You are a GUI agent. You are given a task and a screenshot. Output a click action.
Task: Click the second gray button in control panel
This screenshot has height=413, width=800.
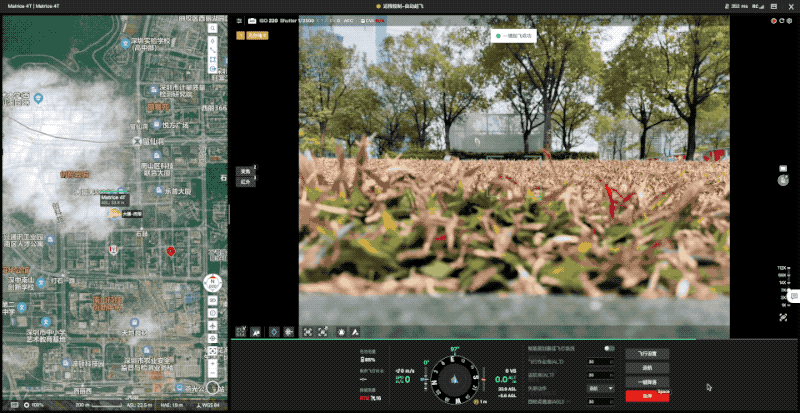tap(647, 368)
